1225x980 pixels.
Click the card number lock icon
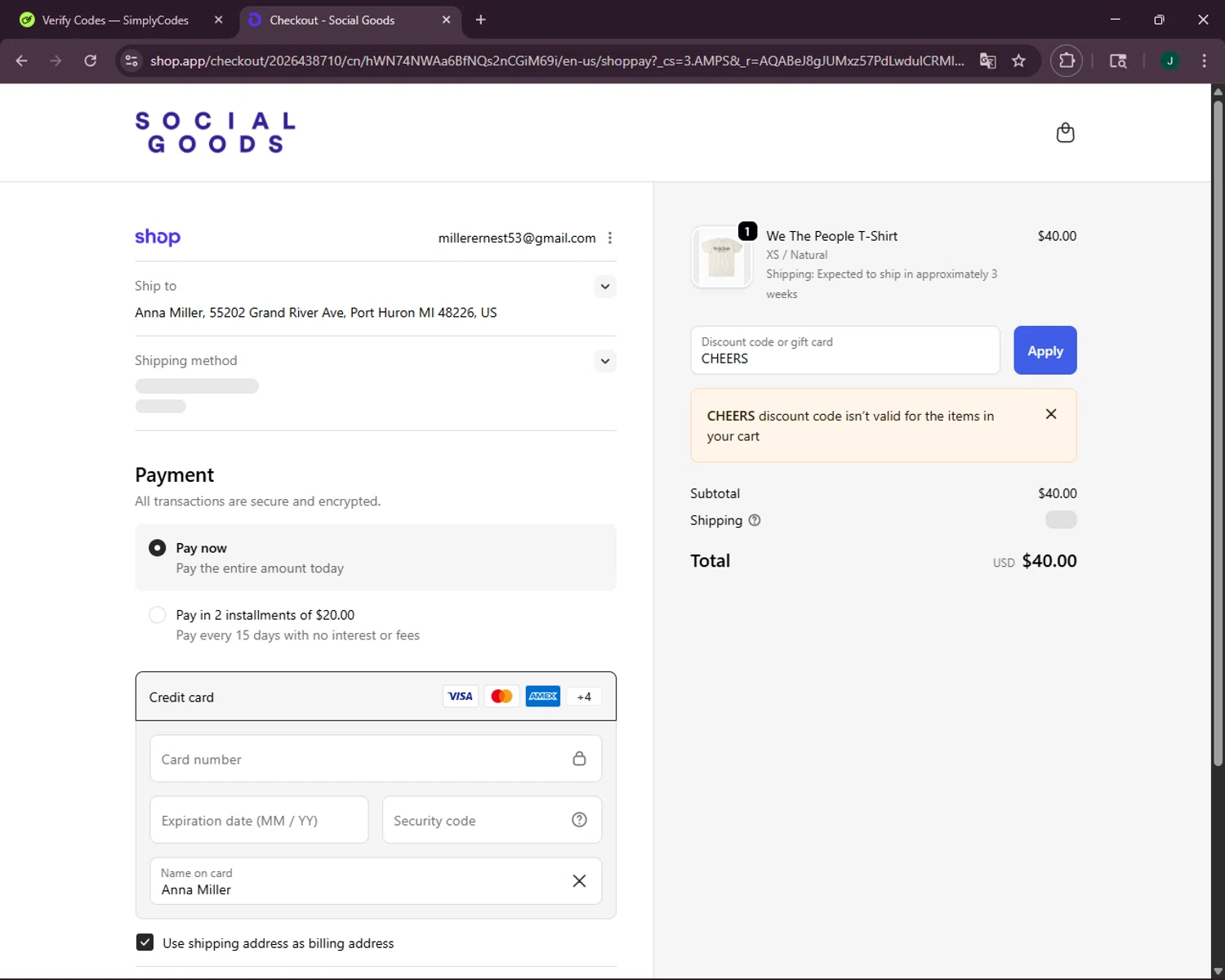point(579,759)
